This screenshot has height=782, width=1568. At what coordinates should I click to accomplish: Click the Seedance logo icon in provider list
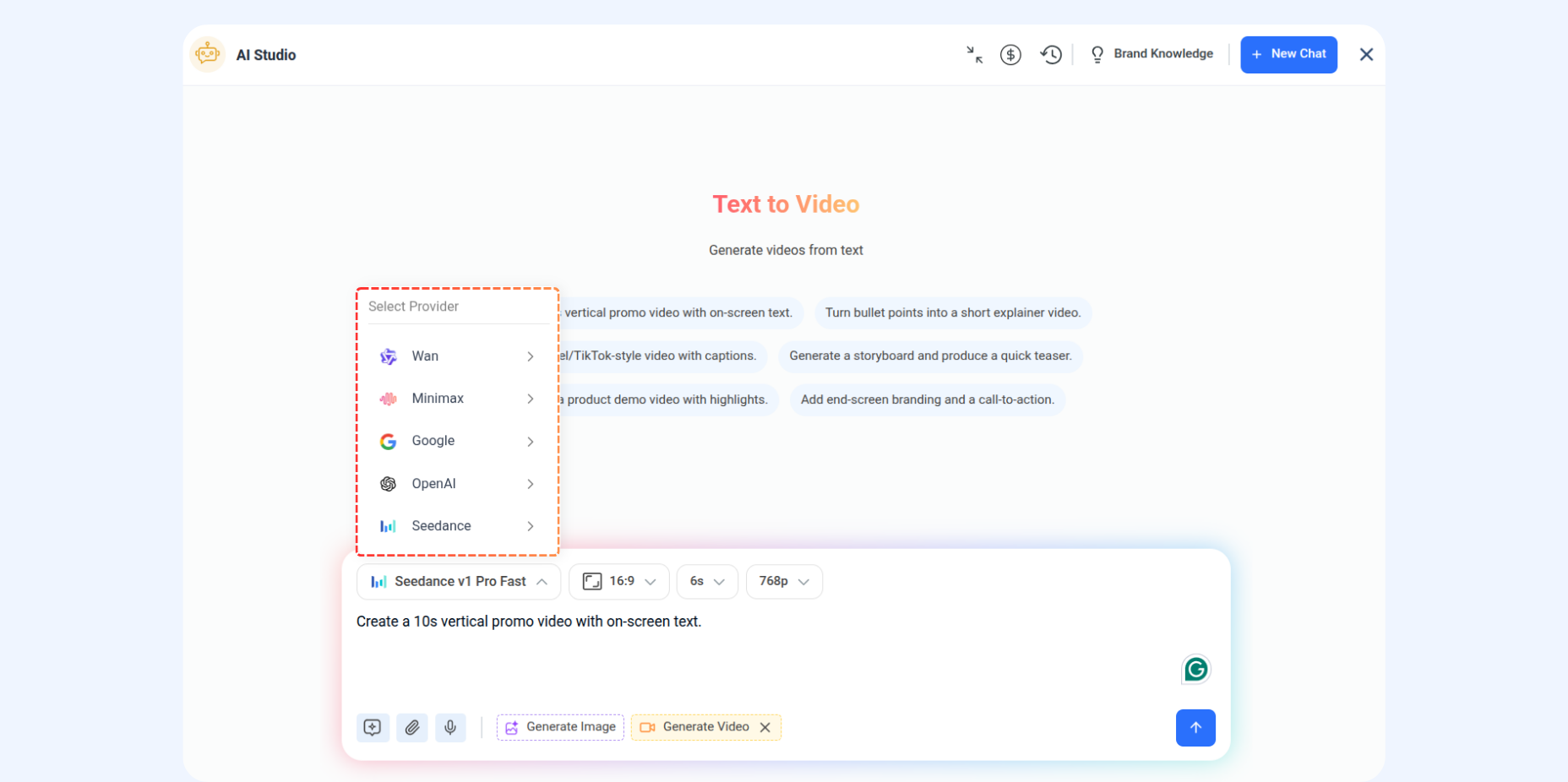[389, 526]
